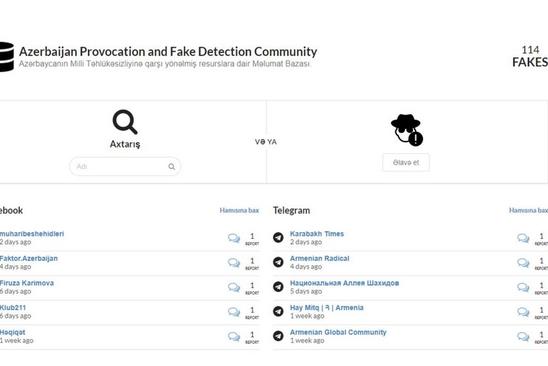Image resolution: width=548 pixels, height=366 pixels.
Task: Click the spy with hat alert icon
Action: pyautogui.click(x=406, y=130)
